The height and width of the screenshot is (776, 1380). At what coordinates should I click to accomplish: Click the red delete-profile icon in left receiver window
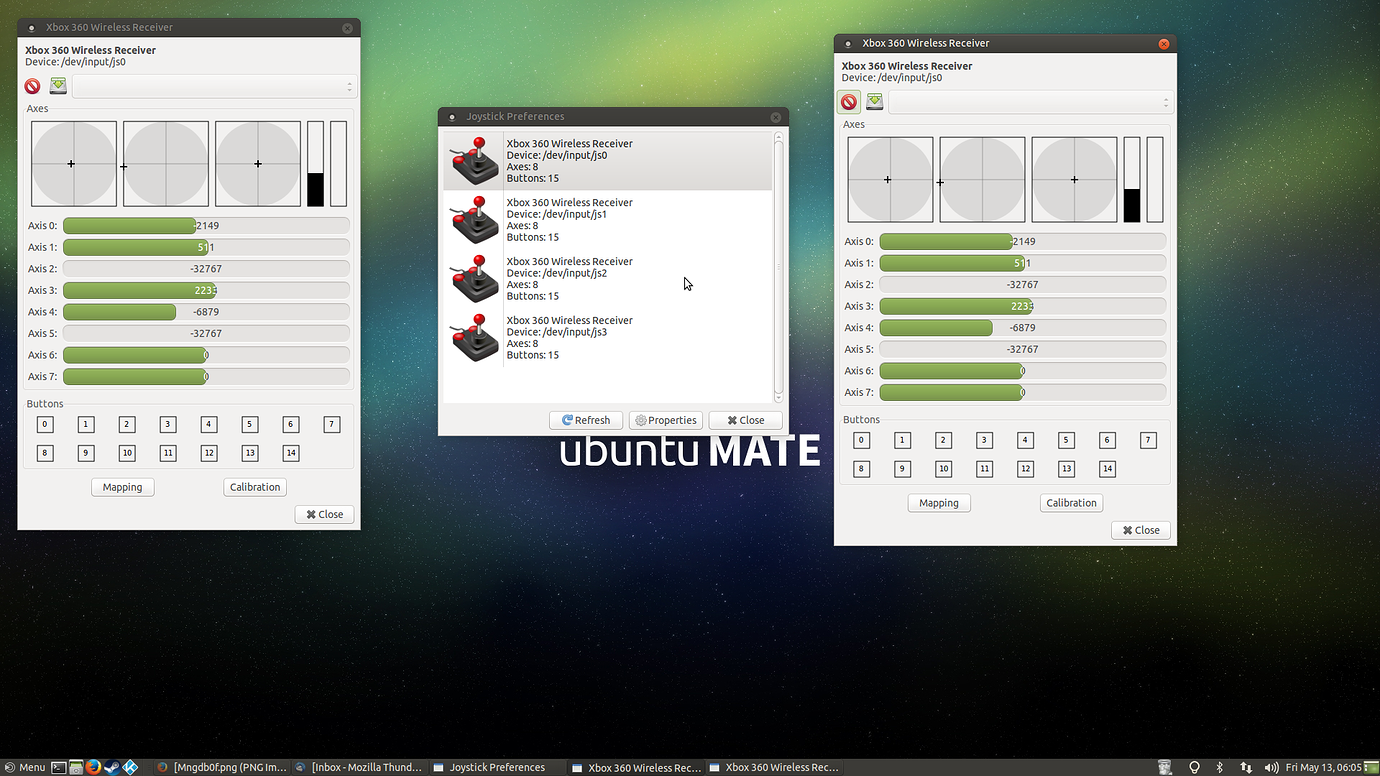32,87
